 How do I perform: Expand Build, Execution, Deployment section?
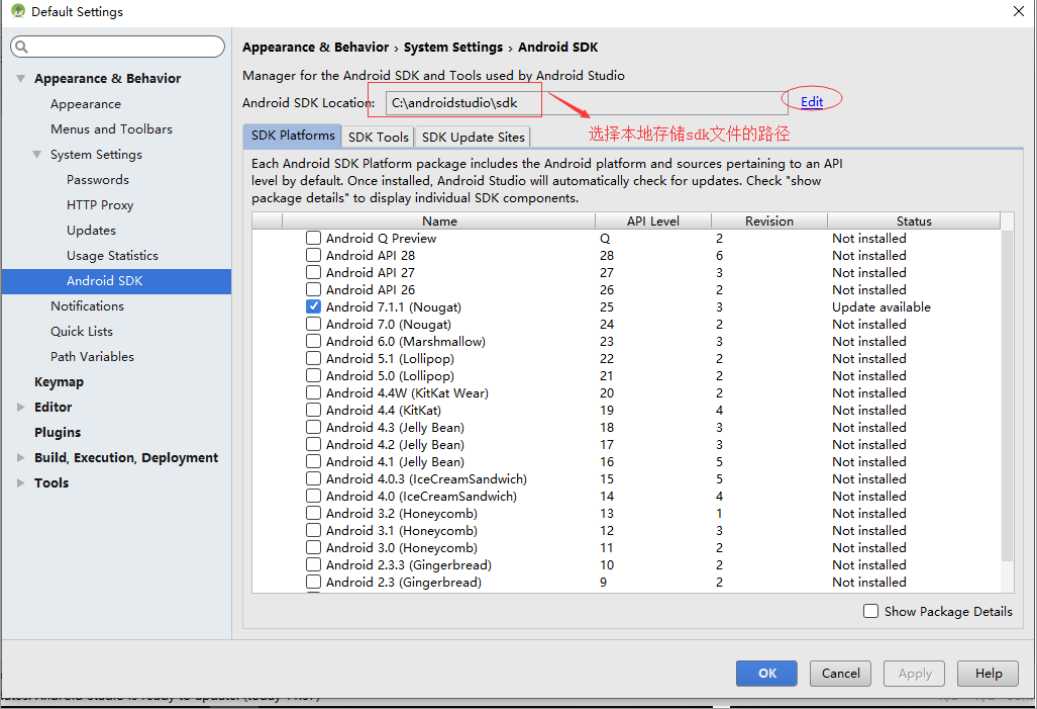(x=21, y=458)
